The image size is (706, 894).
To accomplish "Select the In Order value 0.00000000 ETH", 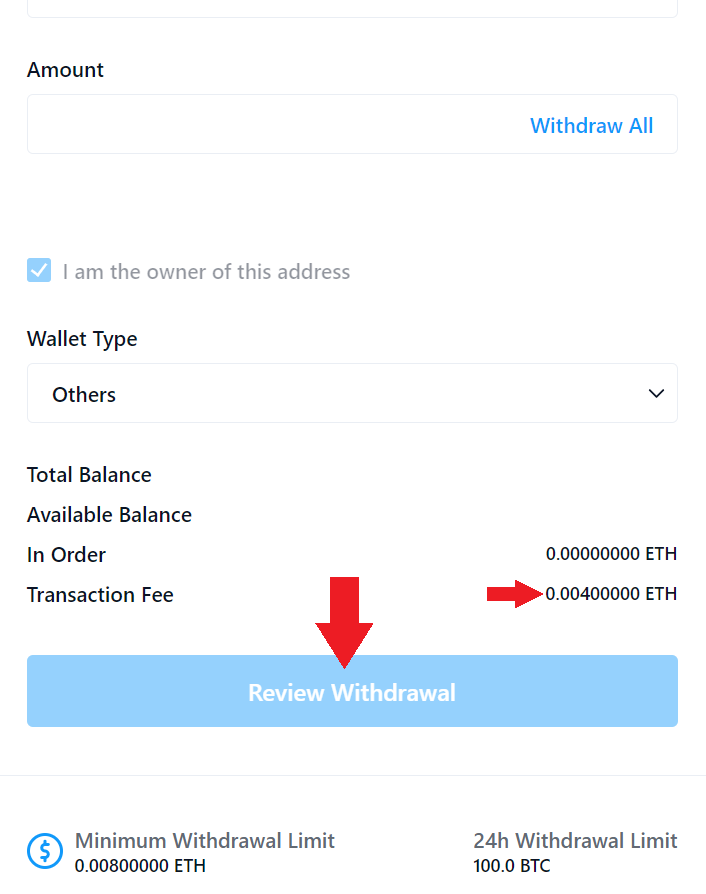I will coord(611,553).
